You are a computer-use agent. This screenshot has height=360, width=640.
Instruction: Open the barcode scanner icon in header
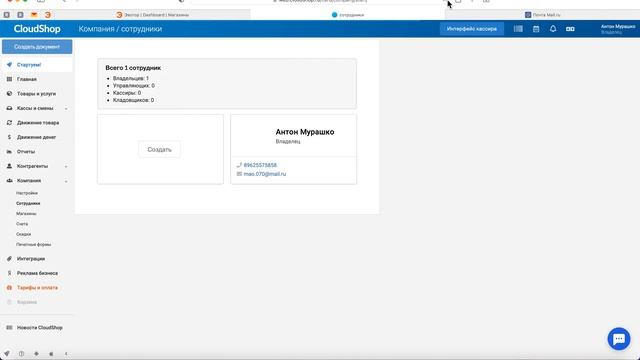click(x=518, y=29)
